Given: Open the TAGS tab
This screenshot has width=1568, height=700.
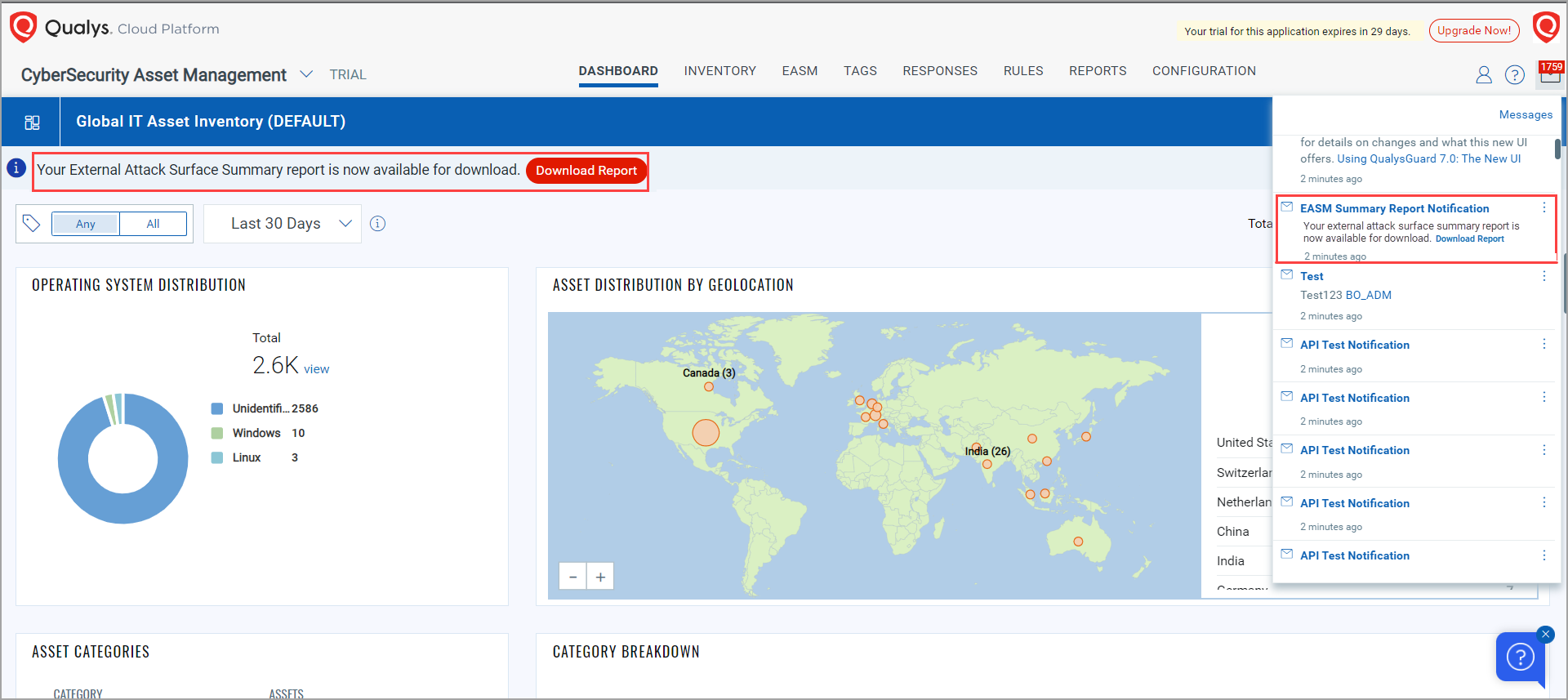Looking at the screenshot, I should point(860,71).
